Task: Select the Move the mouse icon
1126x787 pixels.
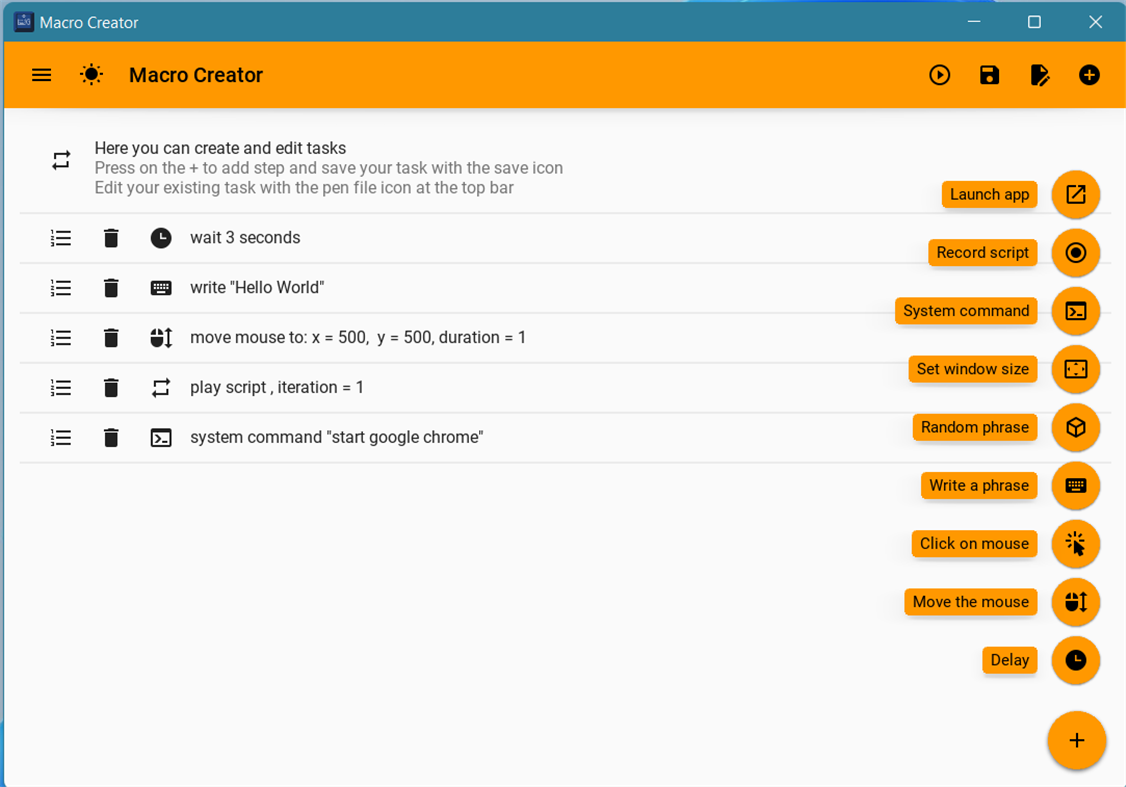Action: tap(1076, 602)
